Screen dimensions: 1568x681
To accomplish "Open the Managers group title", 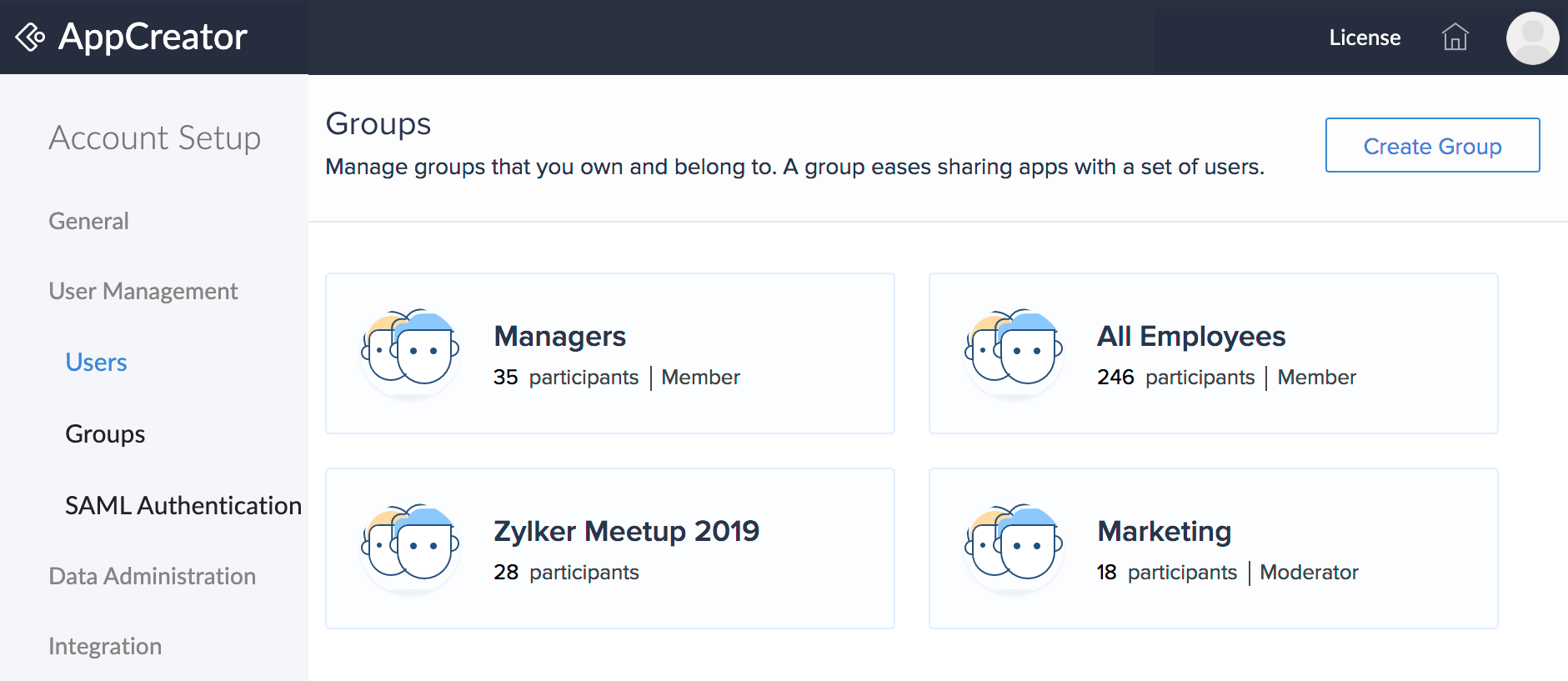I will click(559, 336).
